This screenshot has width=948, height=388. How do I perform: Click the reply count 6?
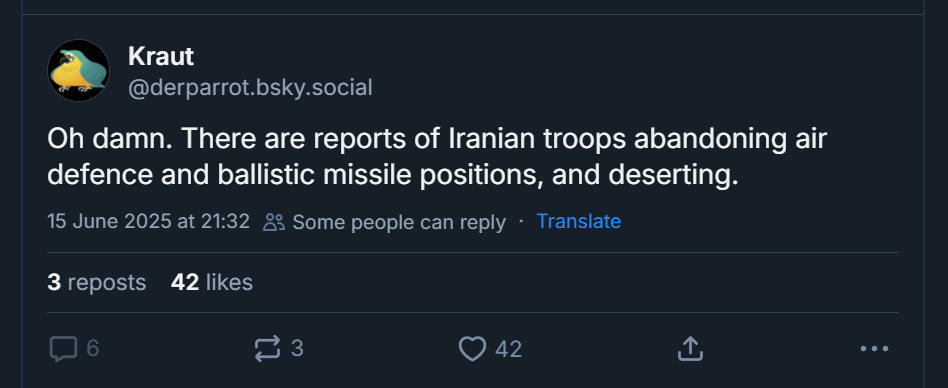click(x=93, y=349)
